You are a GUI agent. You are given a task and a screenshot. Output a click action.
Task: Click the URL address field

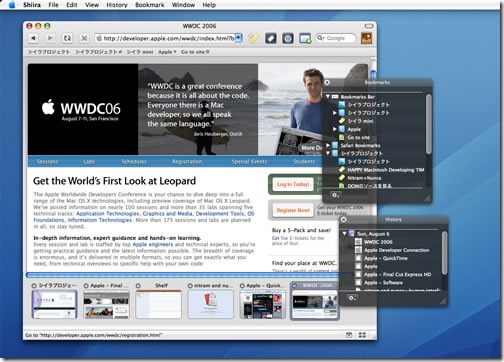[x=169, y=38]
